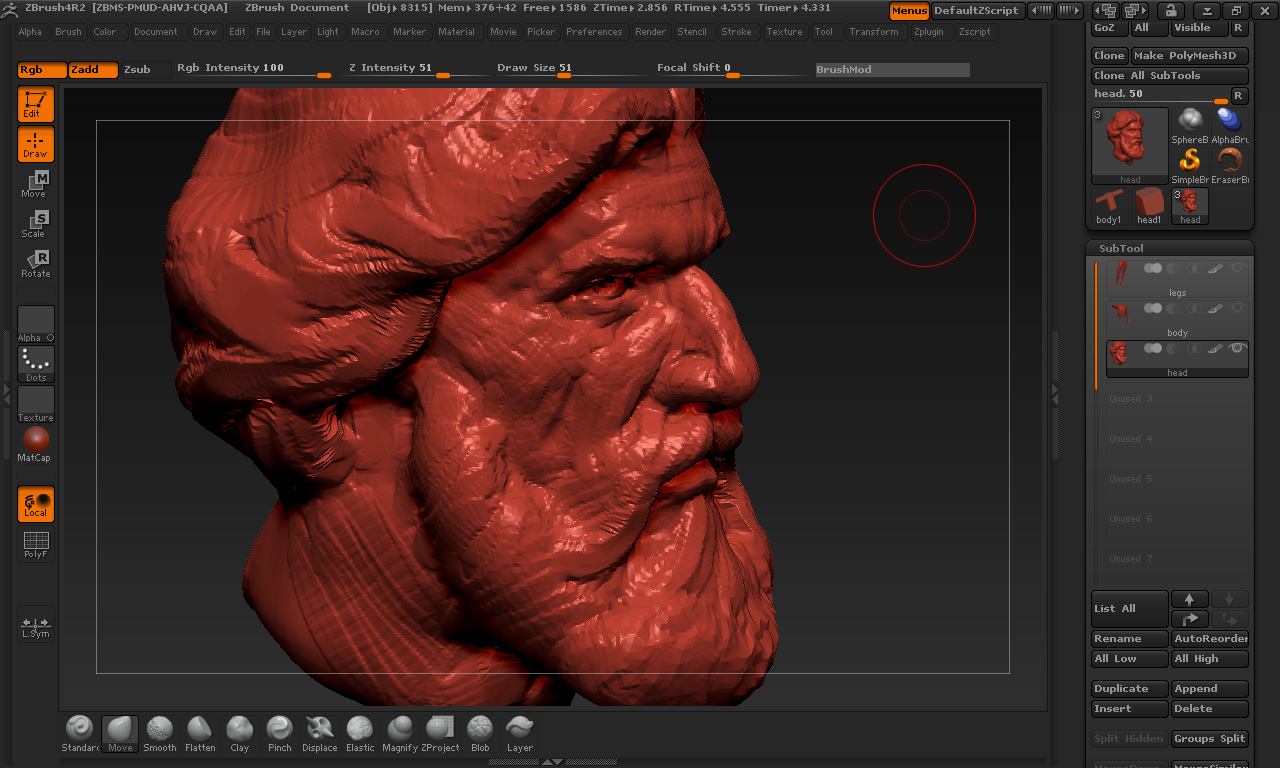Viewport: 1280px width, 768px height.
Task: Toggle PolyF wireframe display
Action: pyautogui.click(x=36, y=544)
